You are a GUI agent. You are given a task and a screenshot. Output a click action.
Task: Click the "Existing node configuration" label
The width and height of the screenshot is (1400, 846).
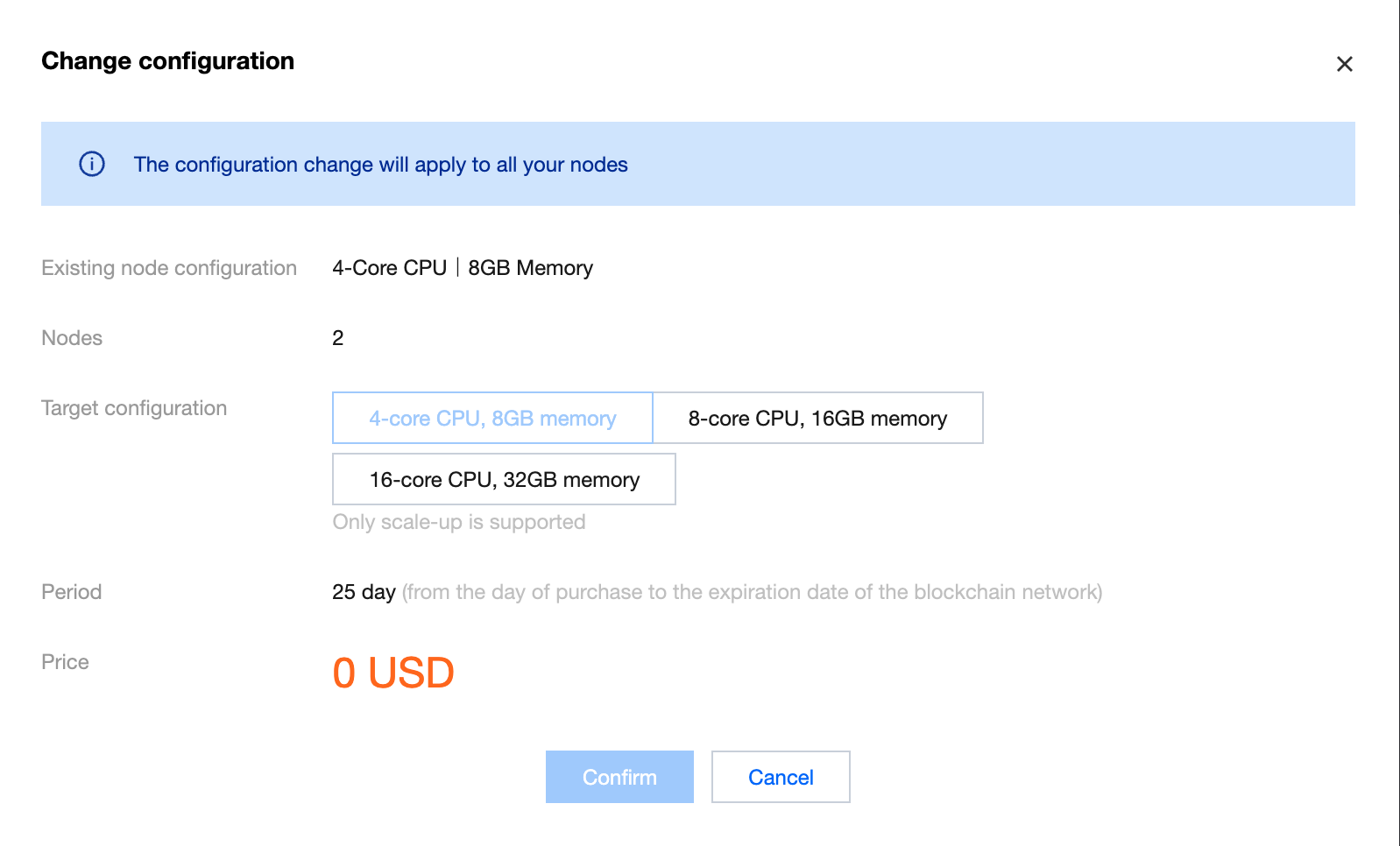coord(169,268)
